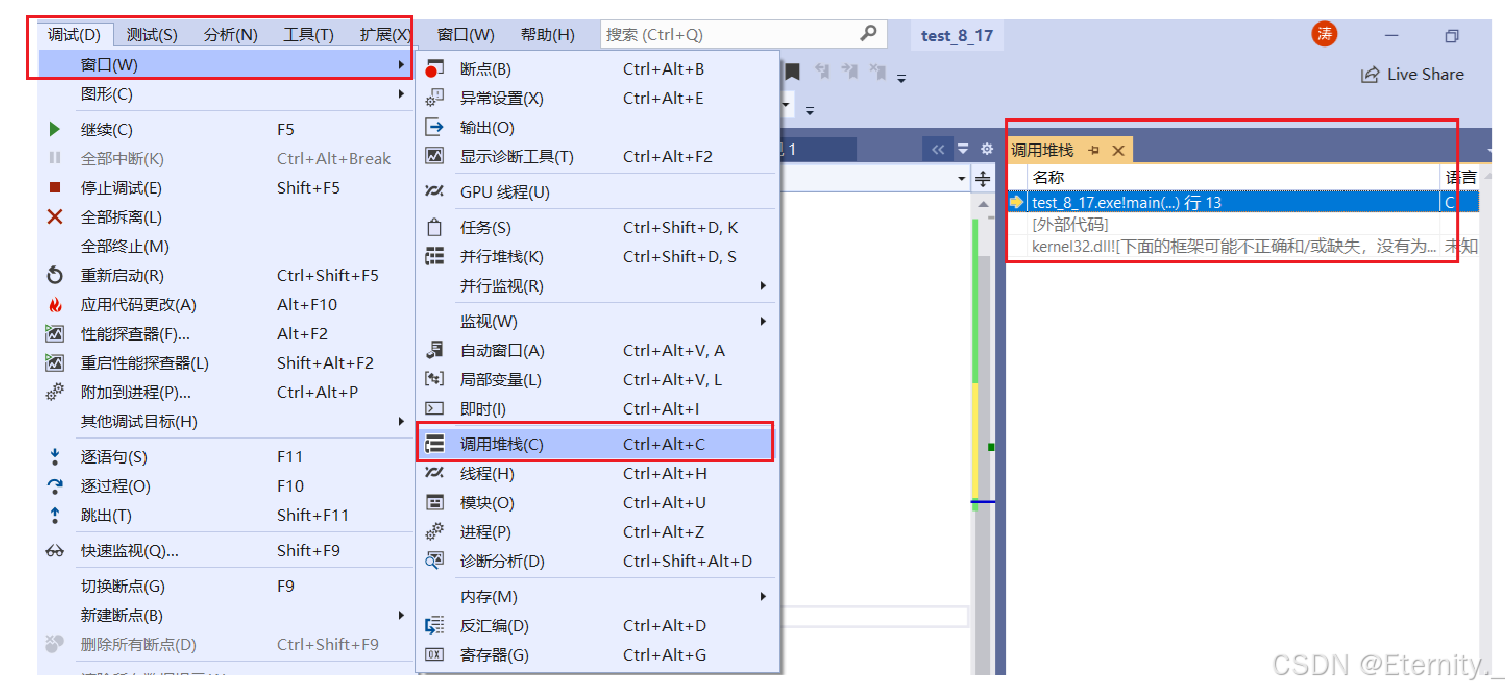Click the 重启性能探查器(L) icon

(55, 363)
